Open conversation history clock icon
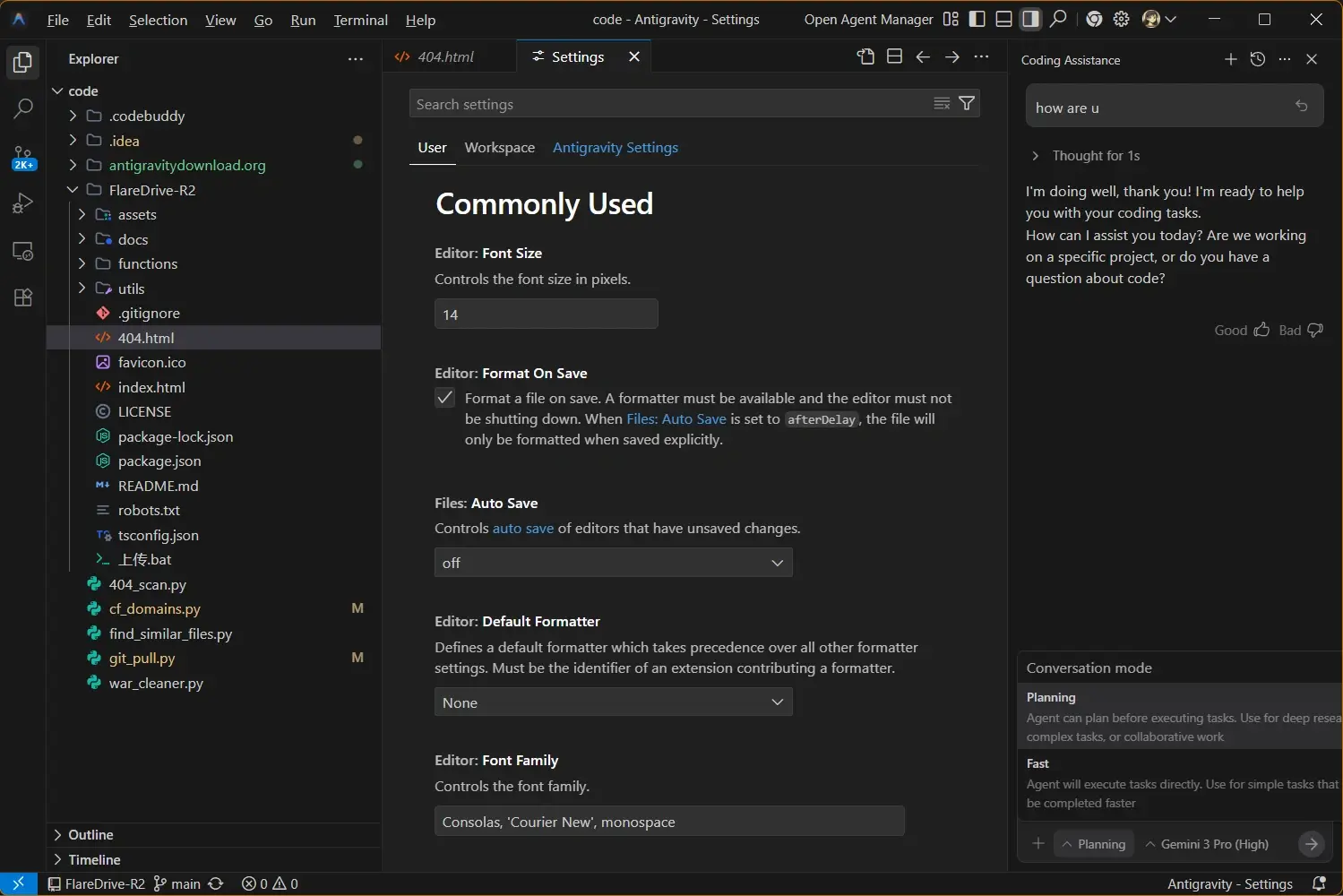 pyautogui.click(x=1258, y=59)
